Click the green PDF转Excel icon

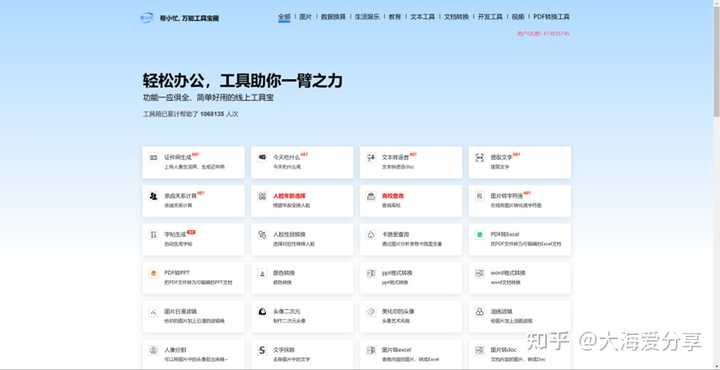pos(479,235)
